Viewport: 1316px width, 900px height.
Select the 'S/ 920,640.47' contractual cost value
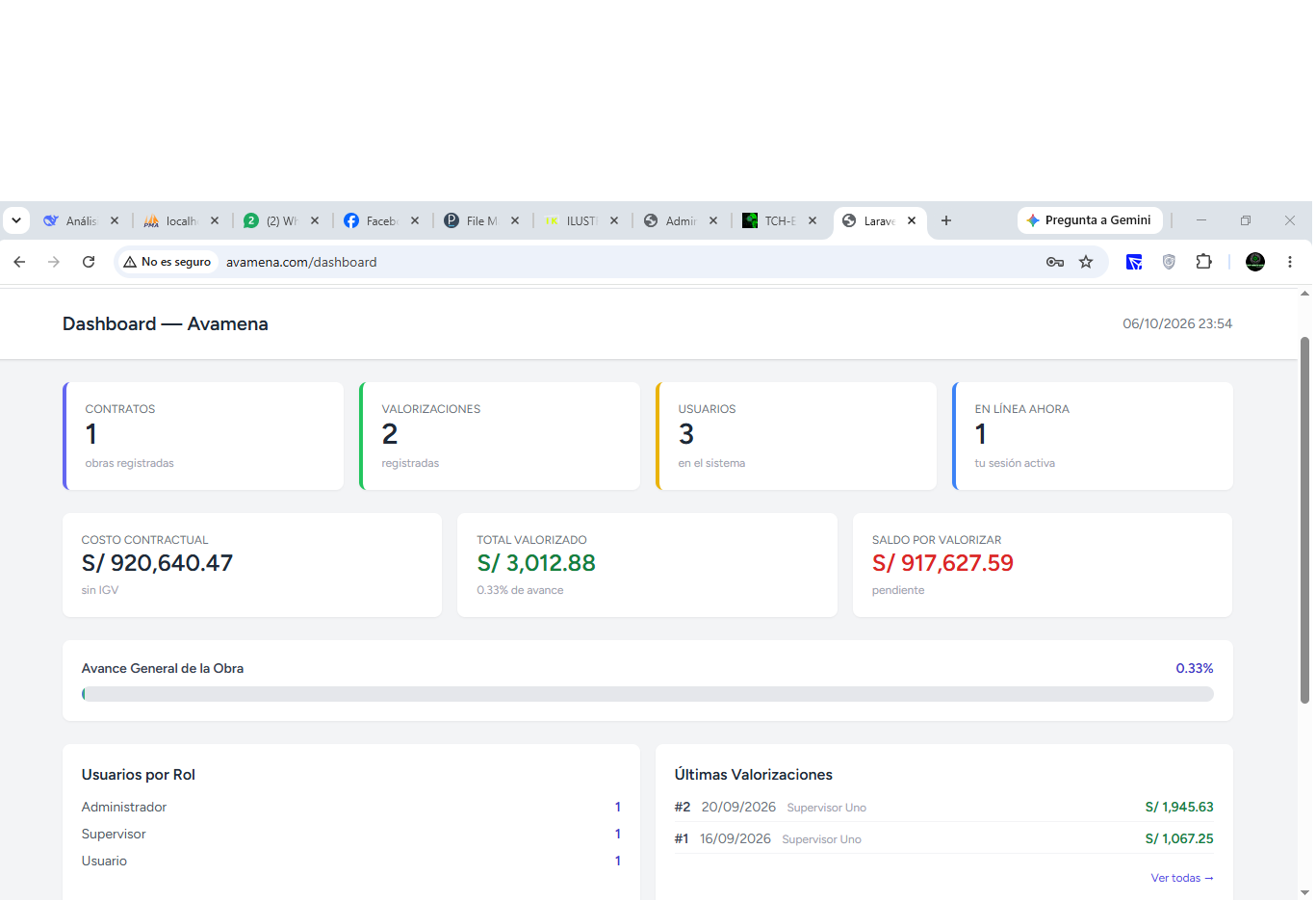[157, 563]
